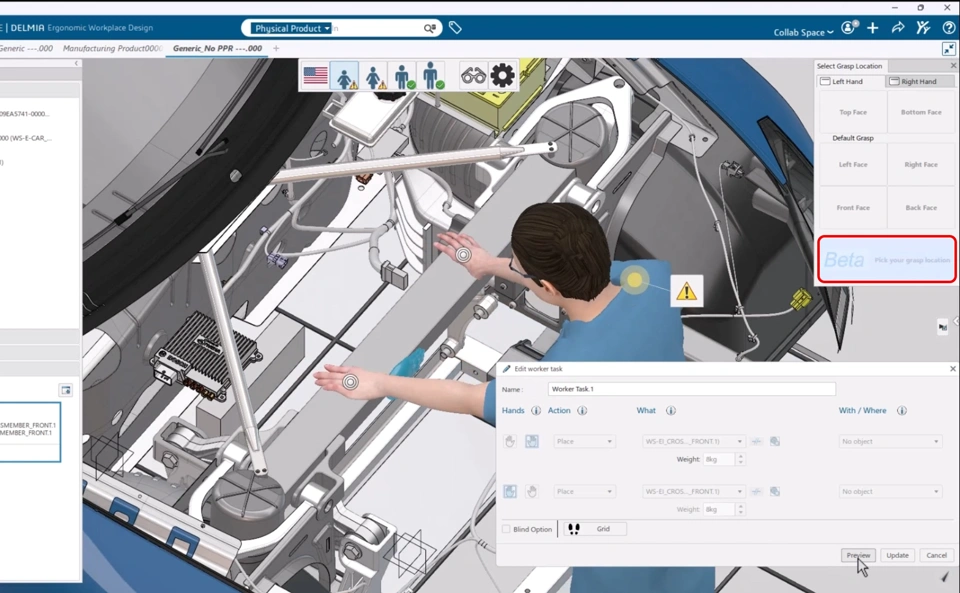Click the Beta Pick your grasp location button
960x593 pixels.
[887, 259]
